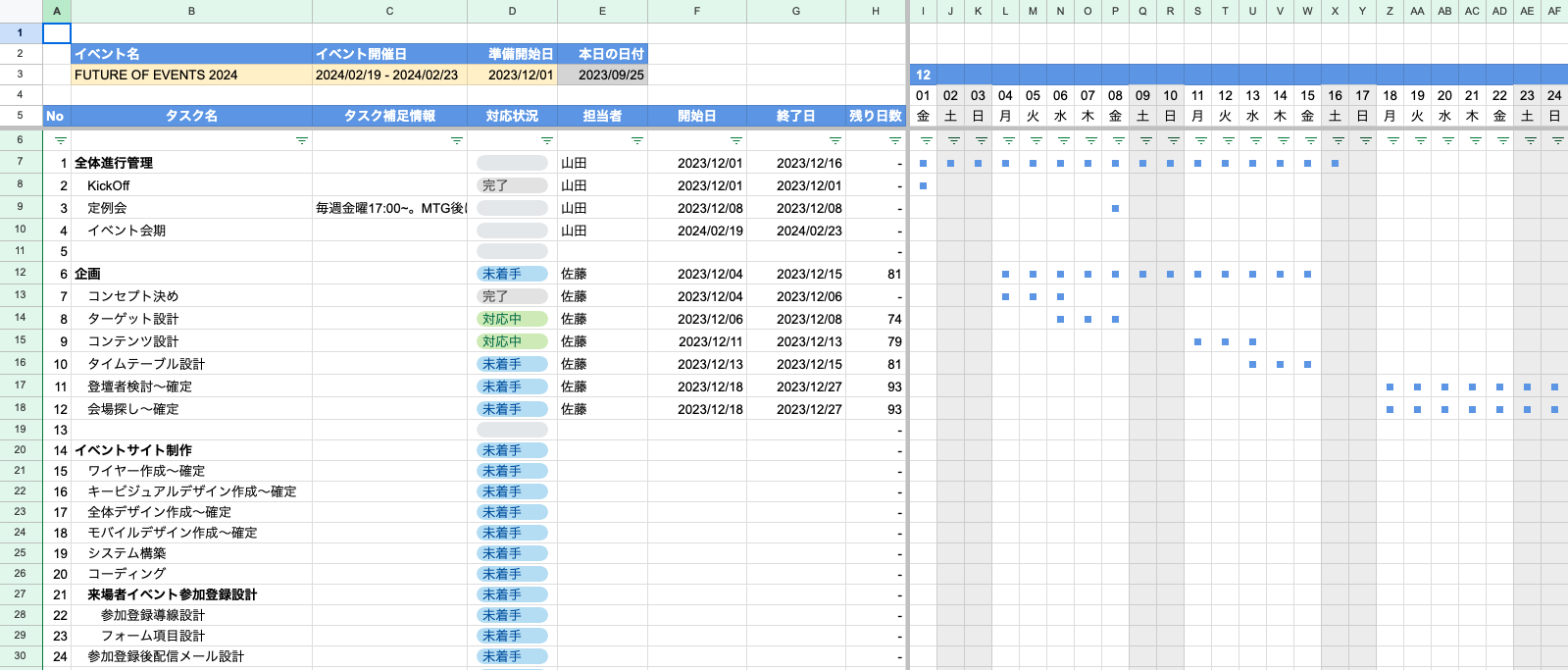Image resolution: width=1568 pixels, height=670 pixels.
Task: Open the 残り日数 column filter icon
Action: (x=894, y=141)
